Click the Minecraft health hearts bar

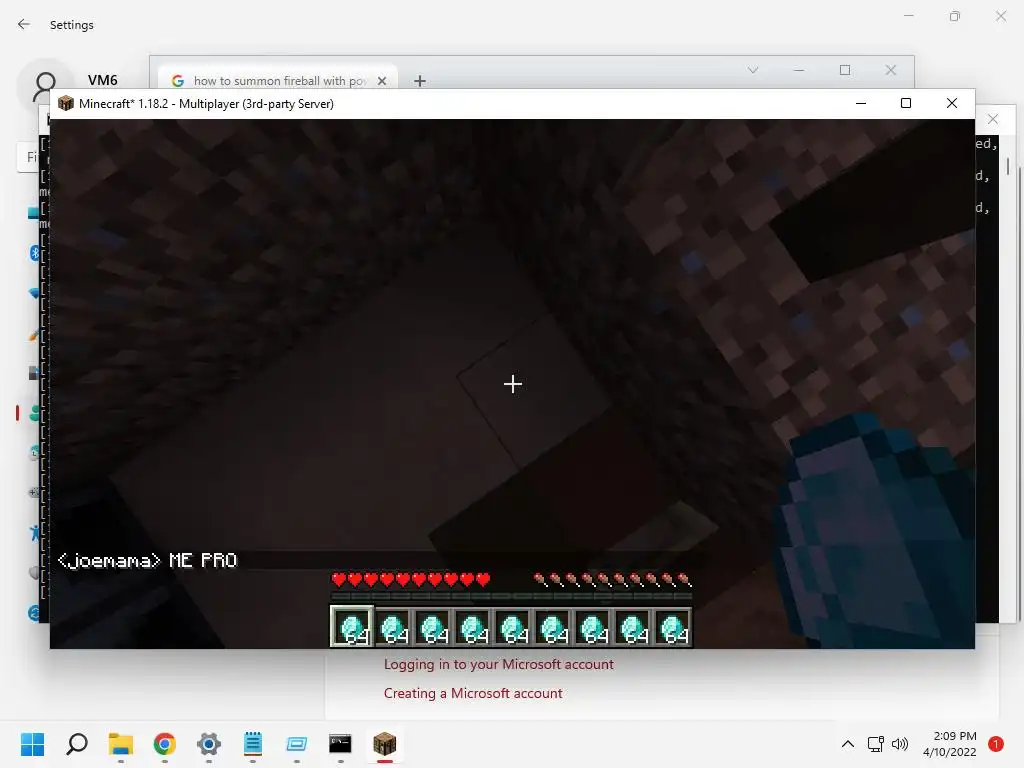pos(411,579)
